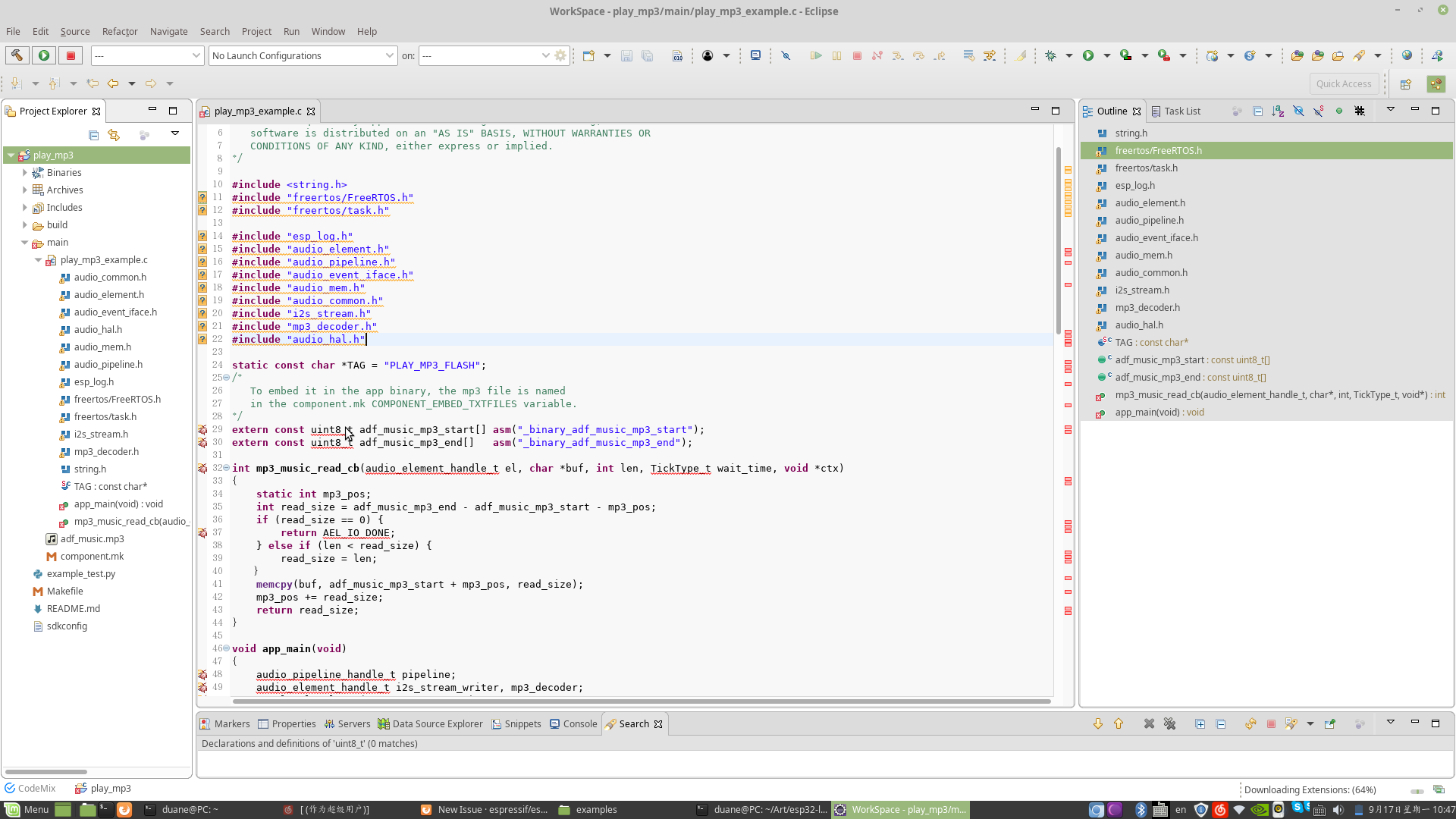Viewport: 1456px width, 819px height.
Task: Open the Refactor menu
Action: [x=120, y=31]
